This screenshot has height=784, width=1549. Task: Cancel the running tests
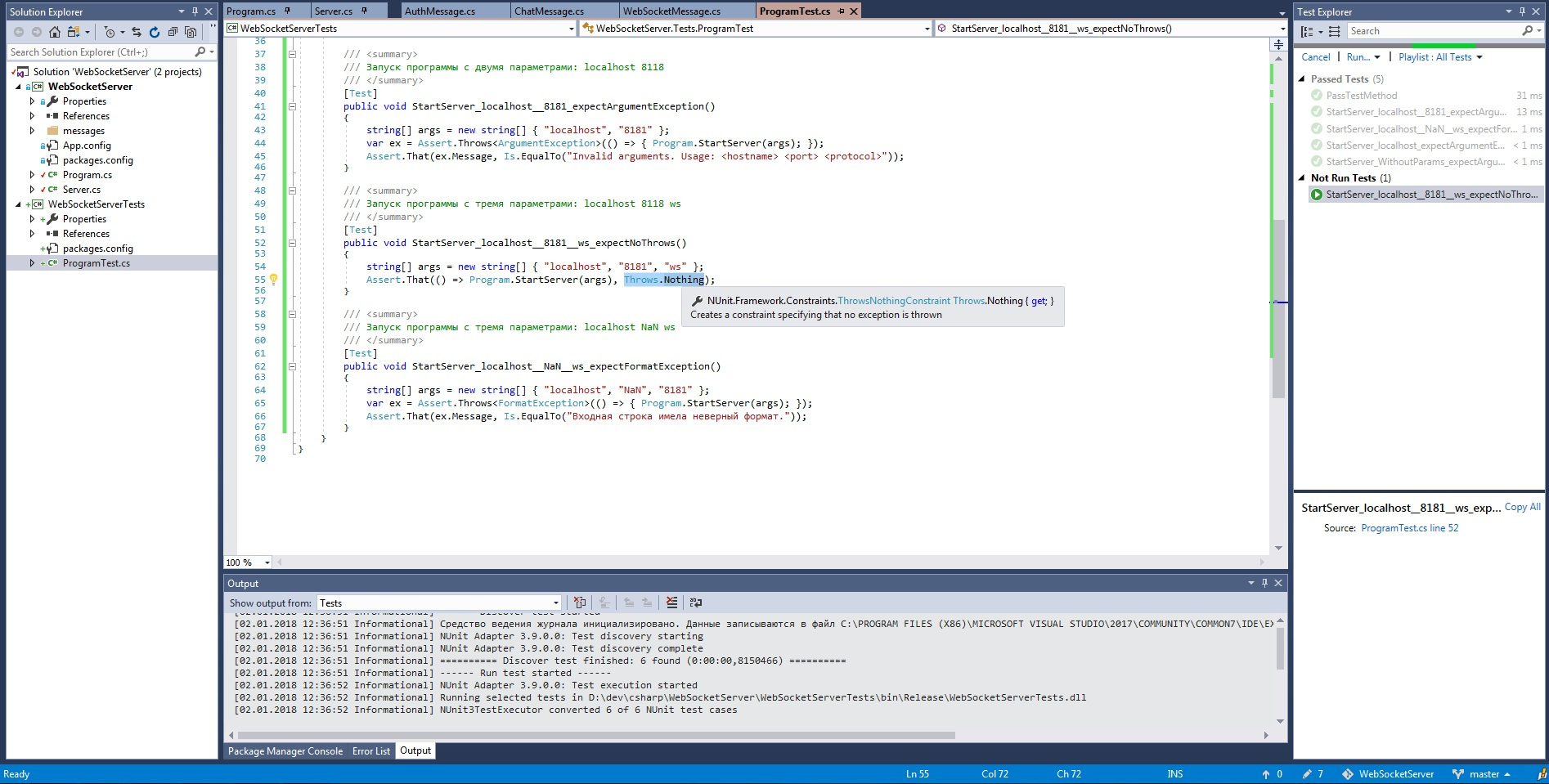tap(1316, 57)
